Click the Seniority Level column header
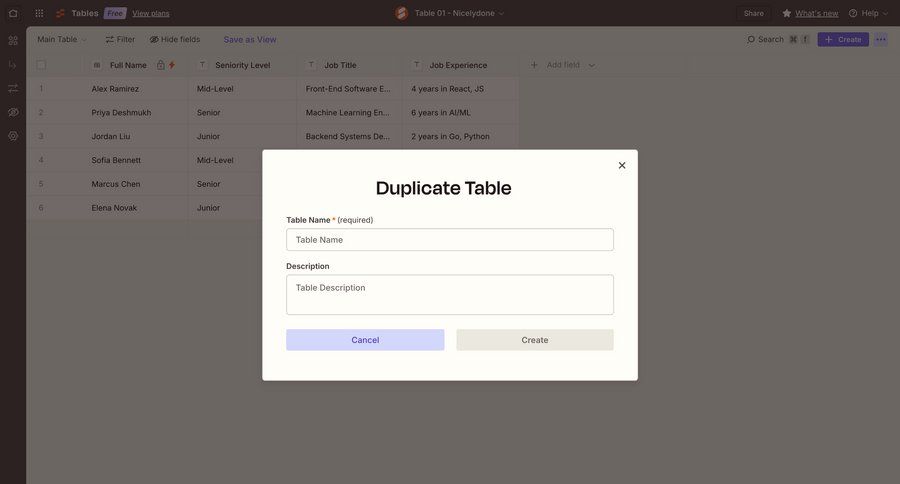The height and width of the screenshot is (484, 900). tap(242, 65)
